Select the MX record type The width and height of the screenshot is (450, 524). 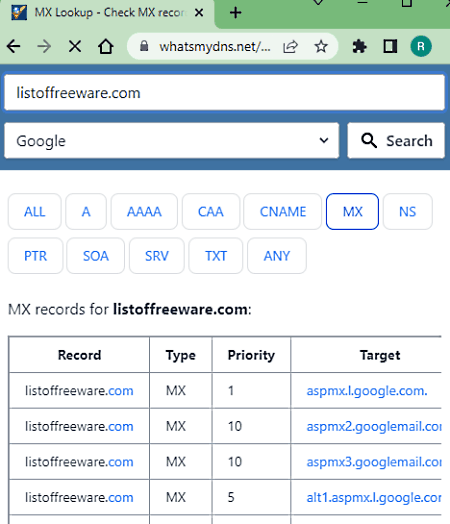(x=352, y=212)
